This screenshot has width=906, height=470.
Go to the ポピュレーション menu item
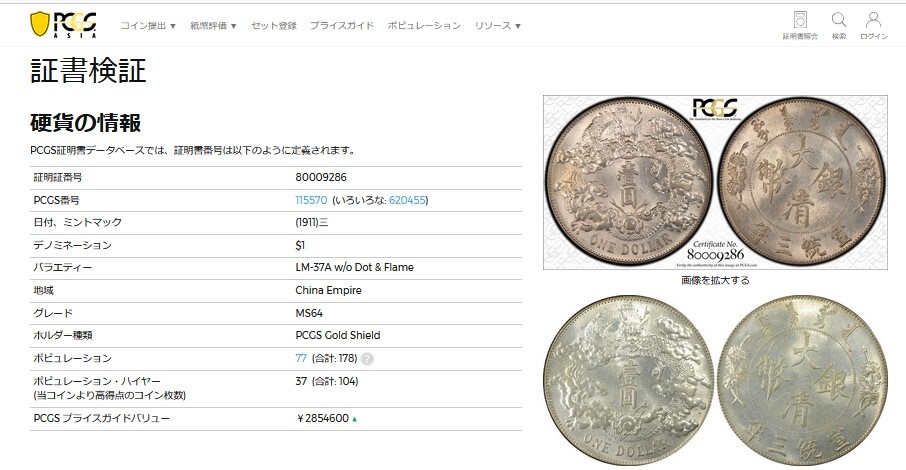click(424, 25)
